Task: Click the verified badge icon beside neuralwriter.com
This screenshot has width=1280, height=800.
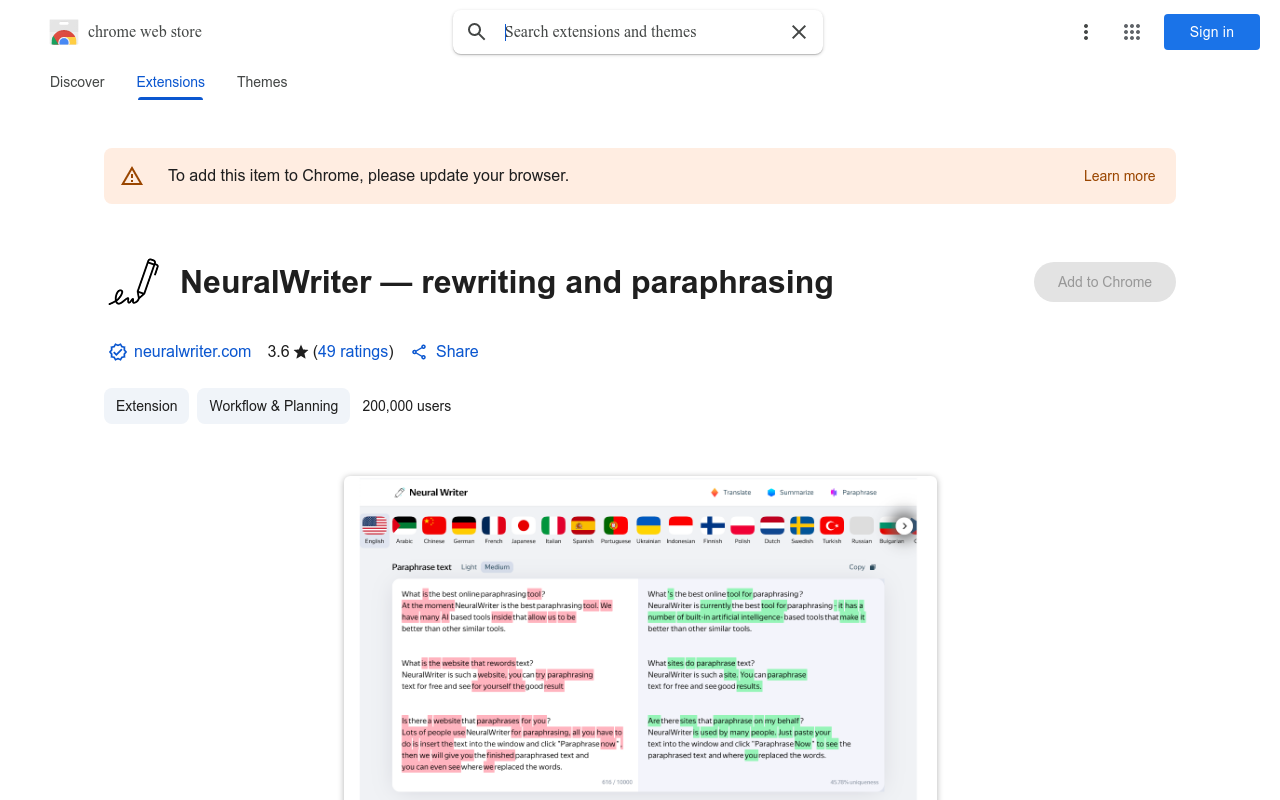Action: pyautogui.click(x=118, y=352)
